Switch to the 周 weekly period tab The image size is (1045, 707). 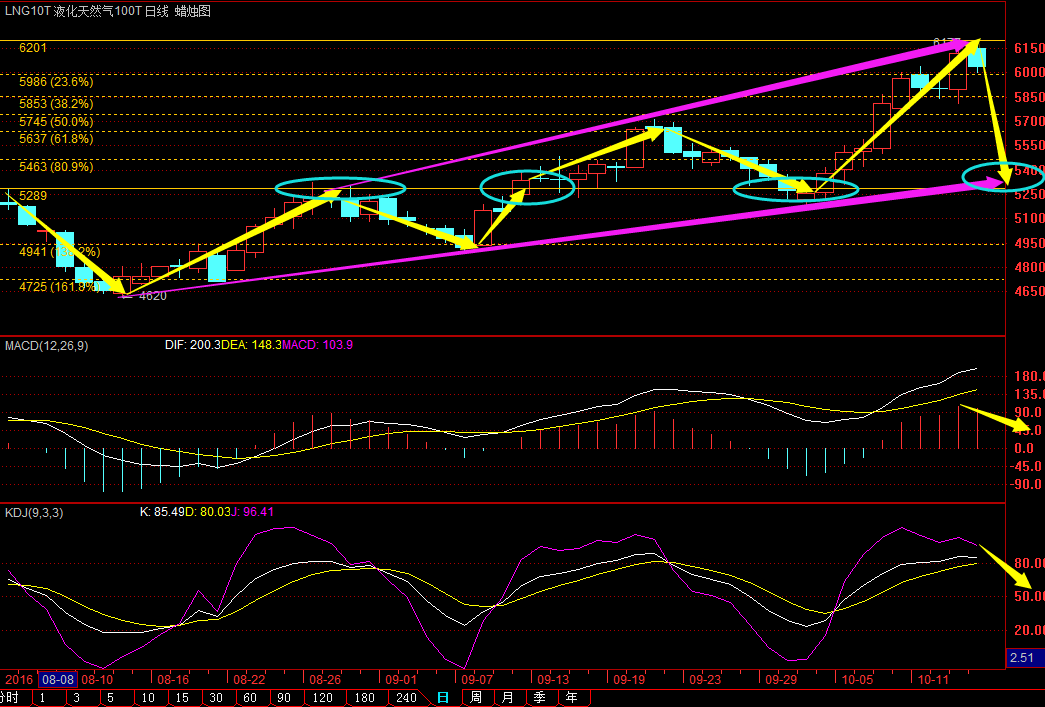click(476, 697)
